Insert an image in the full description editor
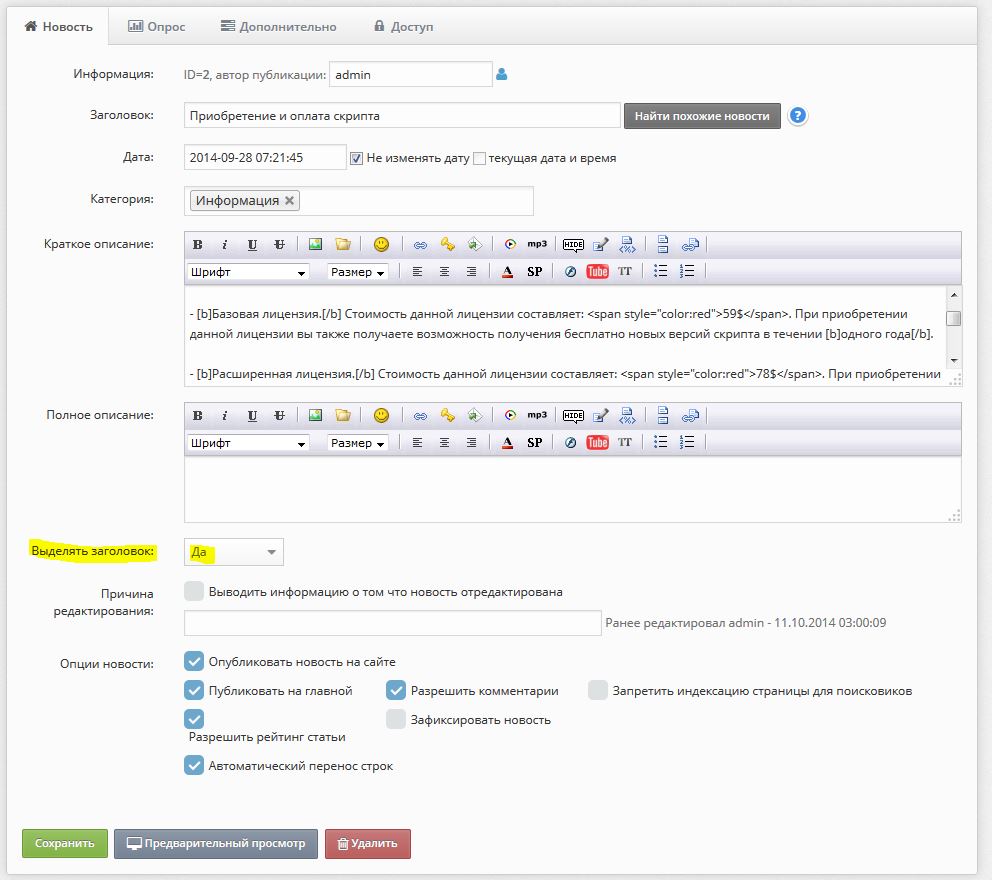The width and height of the screenshot is (992, 880). pyautogui.click(x=315, y=416)
